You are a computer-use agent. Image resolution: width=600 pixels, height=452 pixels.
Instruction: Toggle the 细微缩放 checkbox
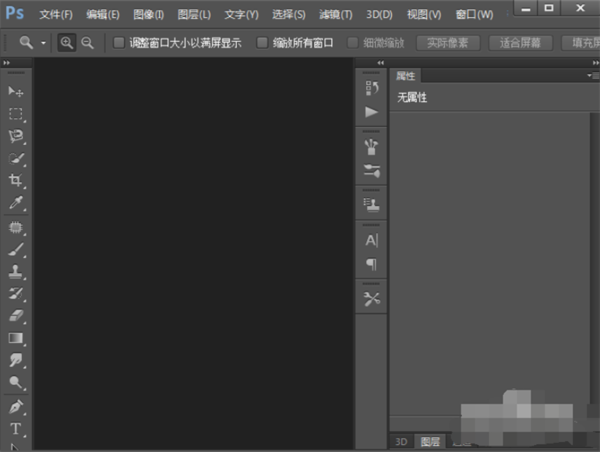tap(352, 42)
